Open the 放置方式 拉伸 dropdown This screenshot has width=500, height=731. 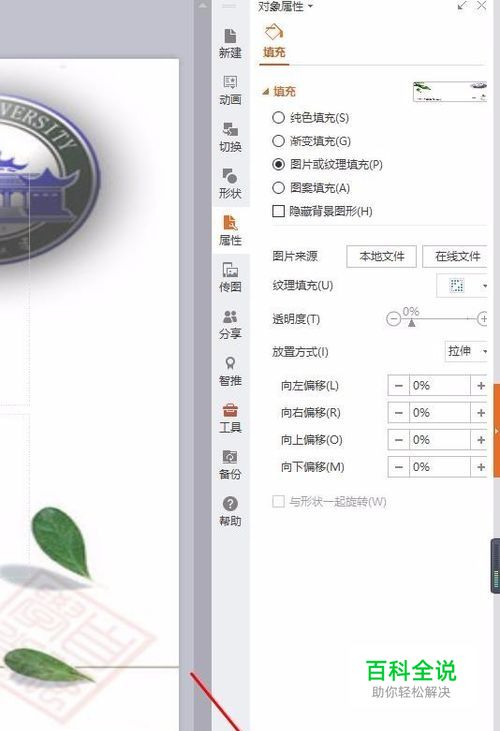click(467, 351)
